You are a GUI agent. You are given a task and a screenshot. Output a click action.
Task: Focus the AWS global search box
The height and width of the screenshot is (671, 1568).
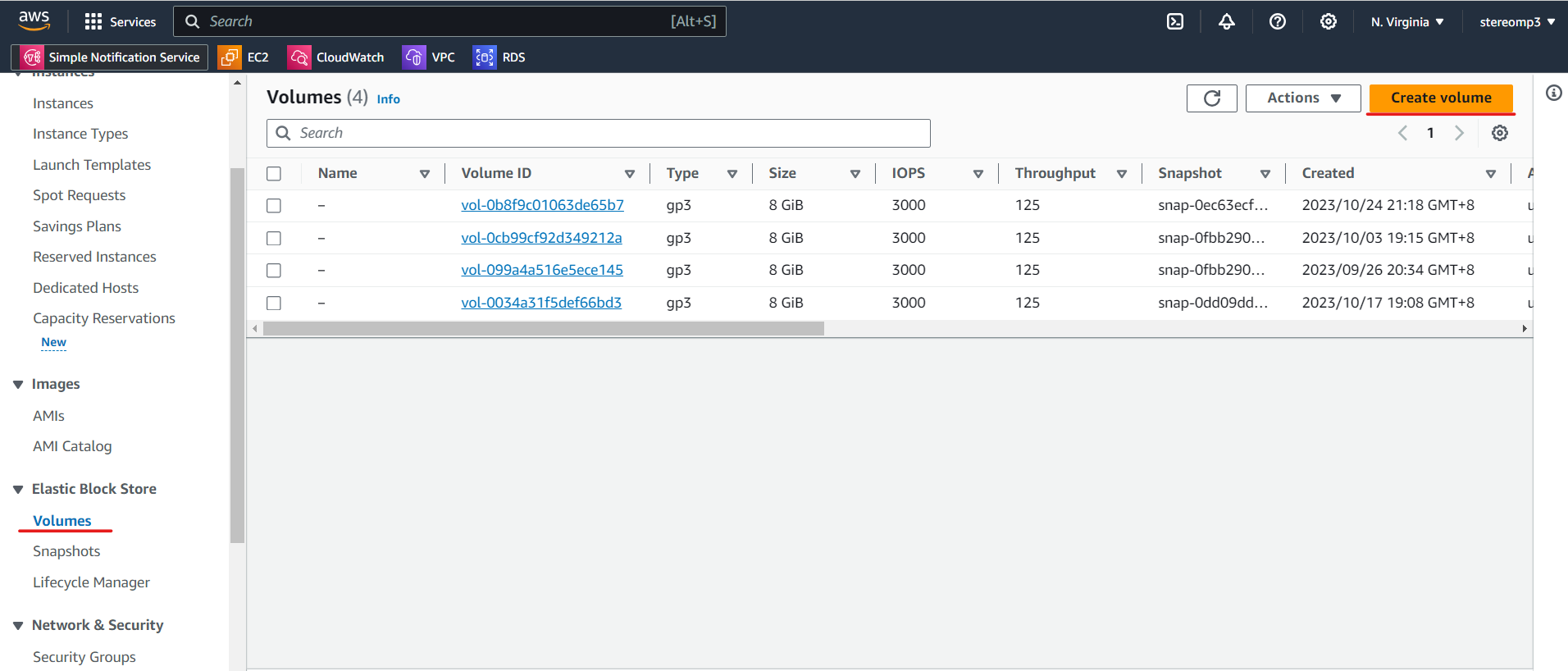[x=449, y=21]
